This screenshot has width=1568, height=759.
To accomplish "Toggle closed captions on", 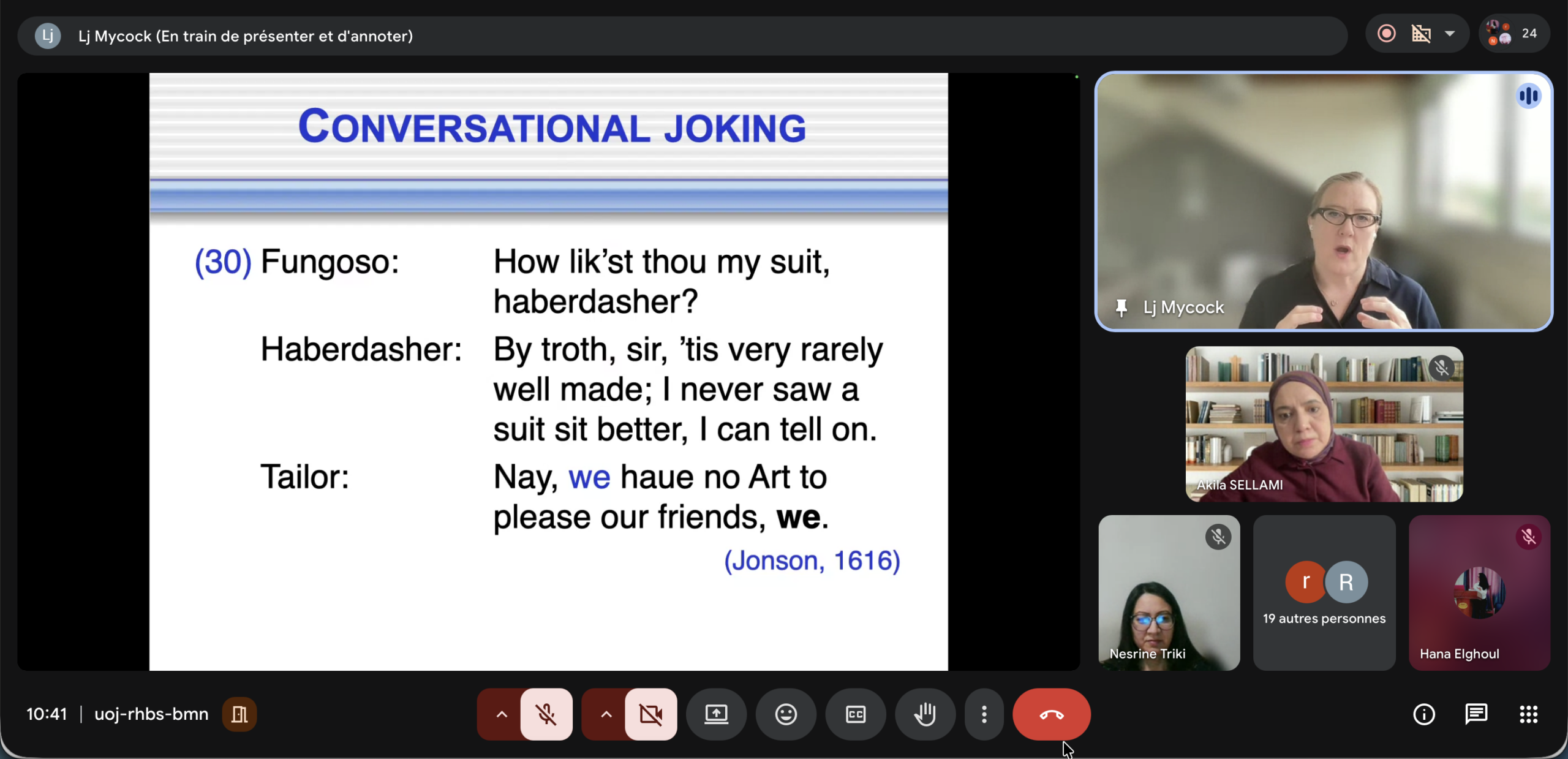I will click(x=856, y=714).
